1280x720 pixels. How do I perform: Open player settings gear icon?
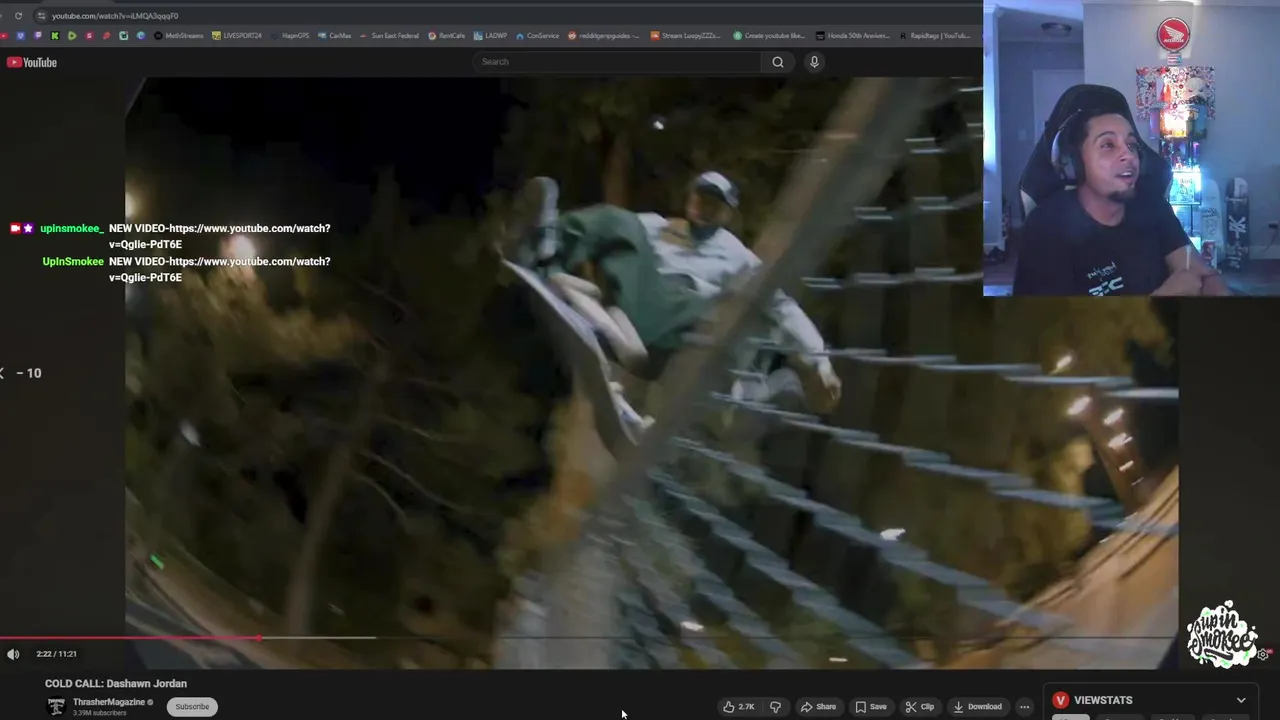pos(1263,654)
